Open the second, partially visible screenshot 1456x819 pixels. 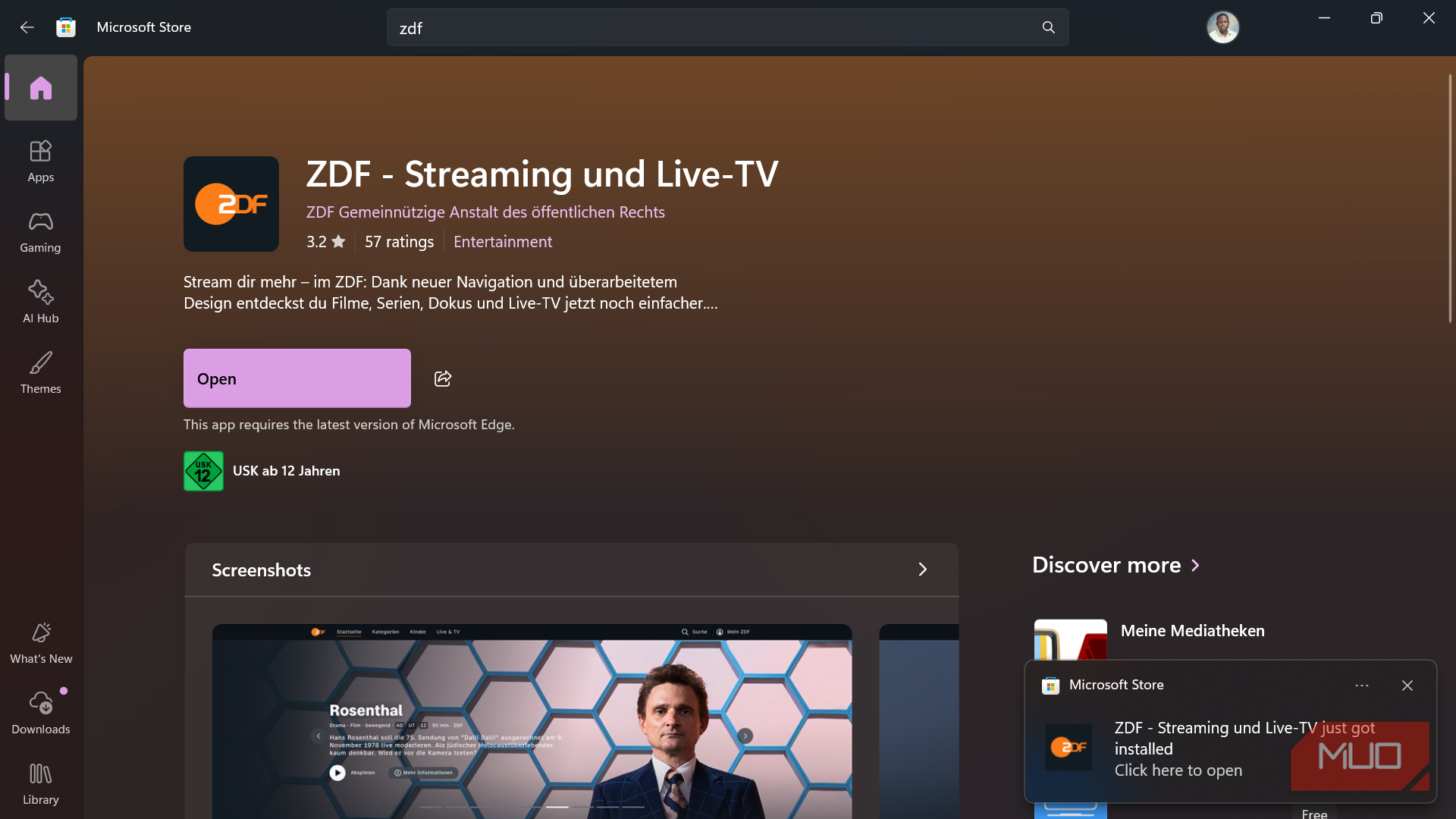(918, 721)
